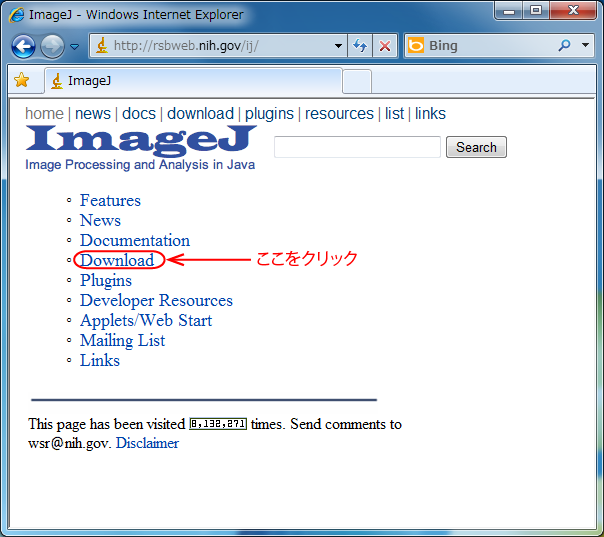Click the circled Download link
The width and height of the screenshot is (604, 537).
click(117, 260)
